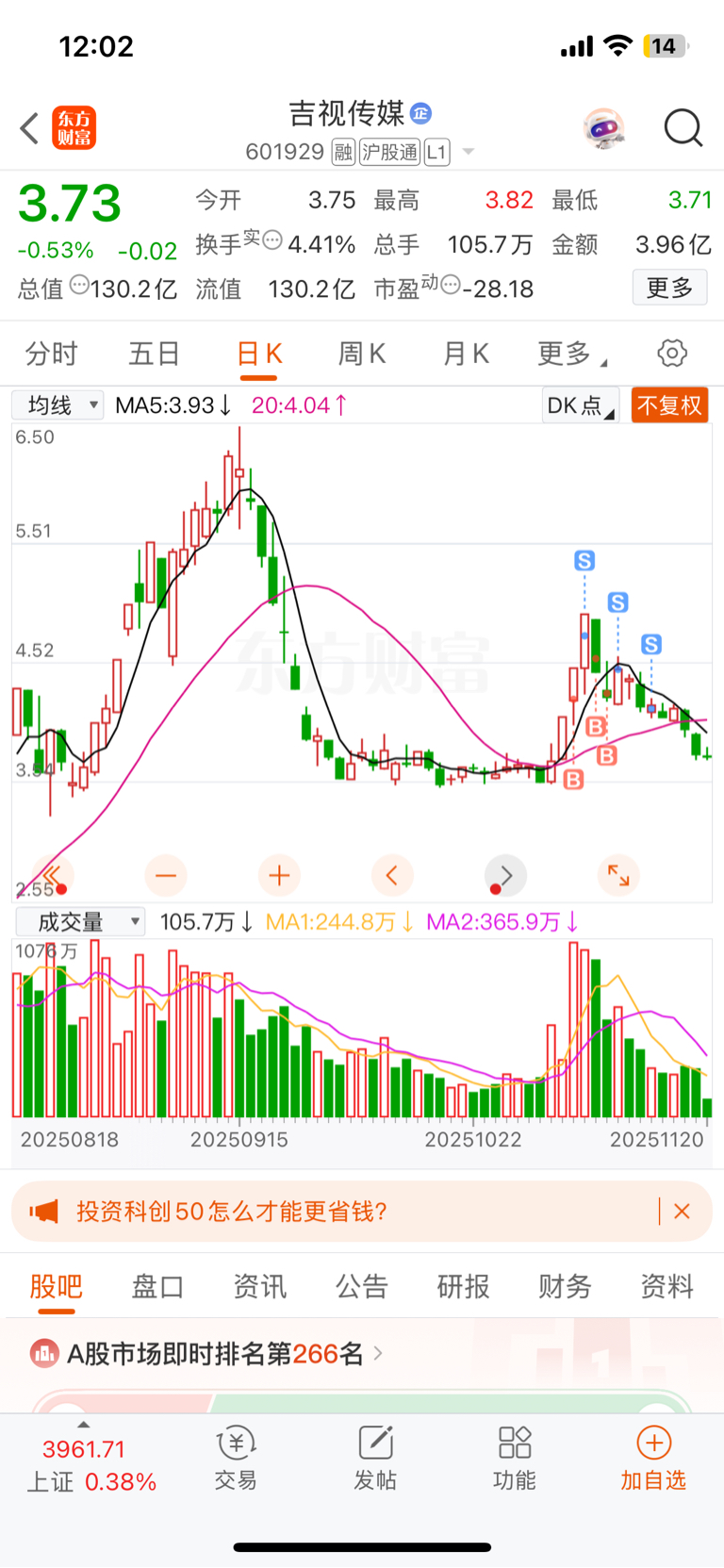Viewport: 724px width, 1568px height.
Task: Tap the battery indicator in status bar
Action: 666,46
